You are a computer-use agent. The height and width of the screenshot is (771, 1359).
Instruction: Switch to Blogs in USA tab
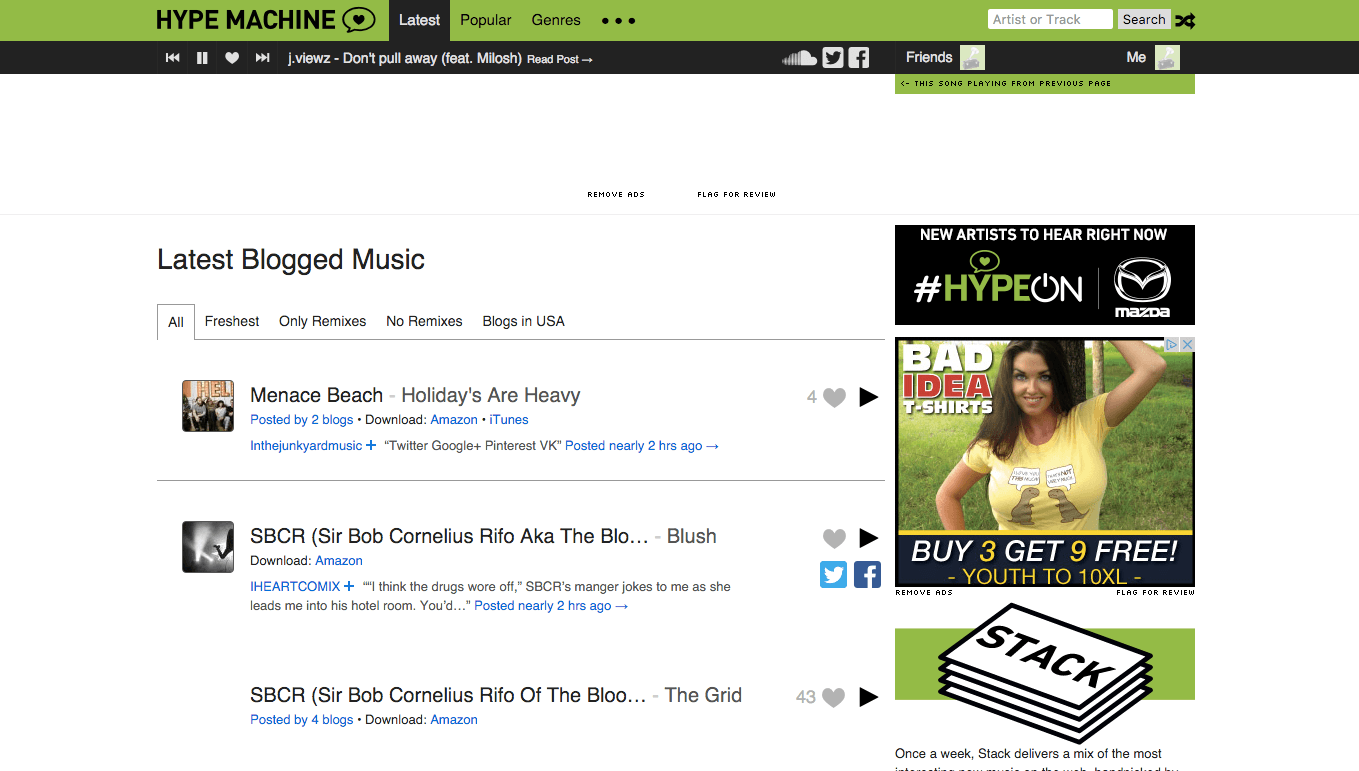click(524, 321)
